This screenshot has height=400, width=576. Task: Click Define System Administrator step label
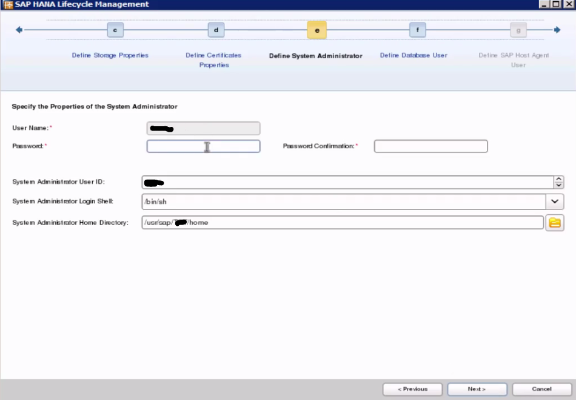pos(316,56)
